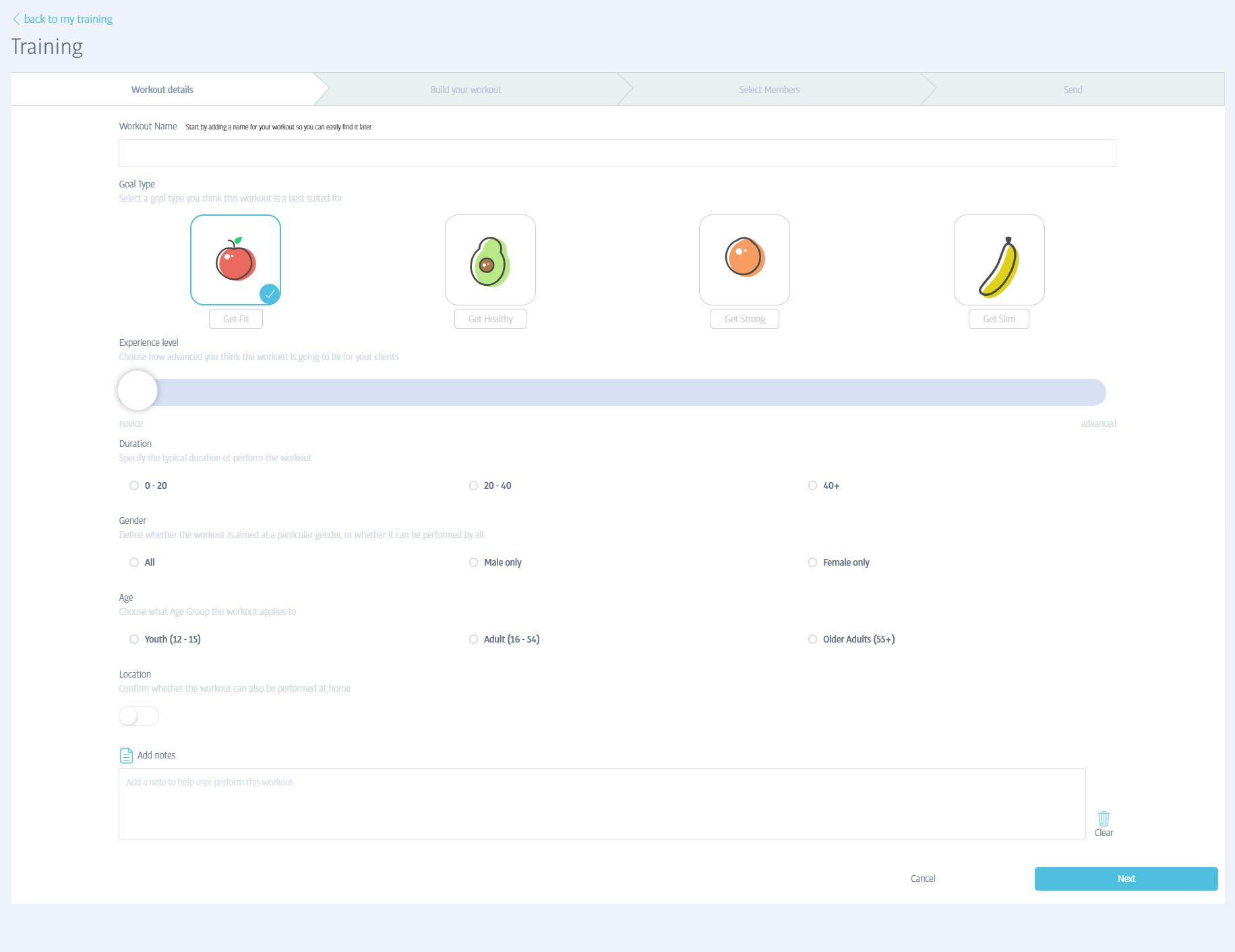Click the experience level slider track
This screenshot has width=1235, height=952.
[612, 392]
